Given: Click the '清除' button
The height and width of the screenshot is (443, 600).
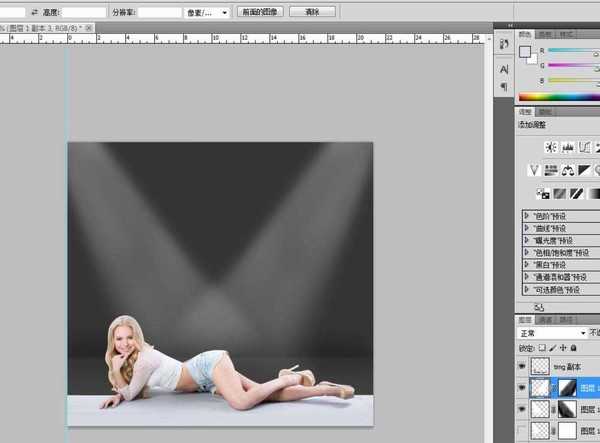Looking at the screenshot, I should pyautogui.click(x=313, y=12).
